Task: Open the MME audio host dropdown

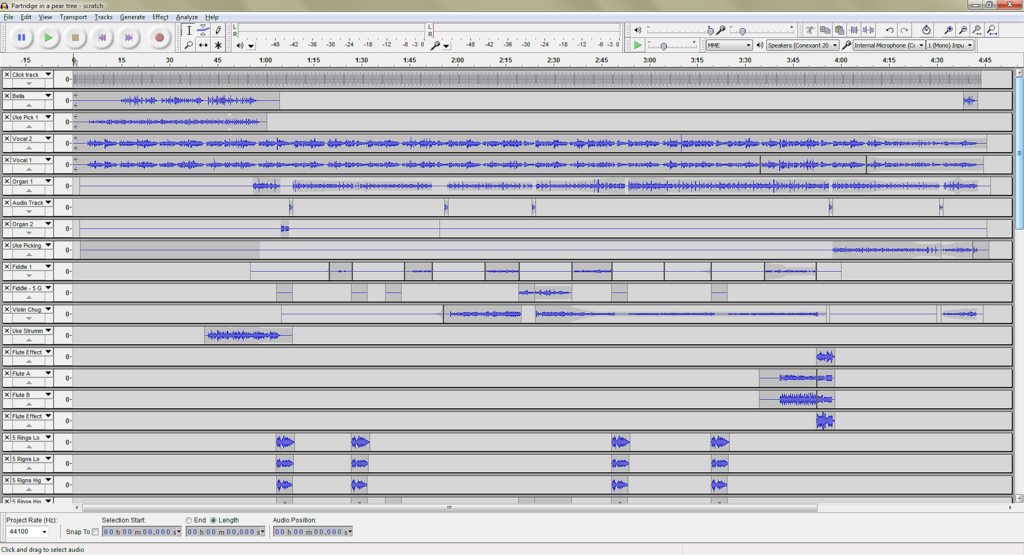Action: [x=729, y=45]
